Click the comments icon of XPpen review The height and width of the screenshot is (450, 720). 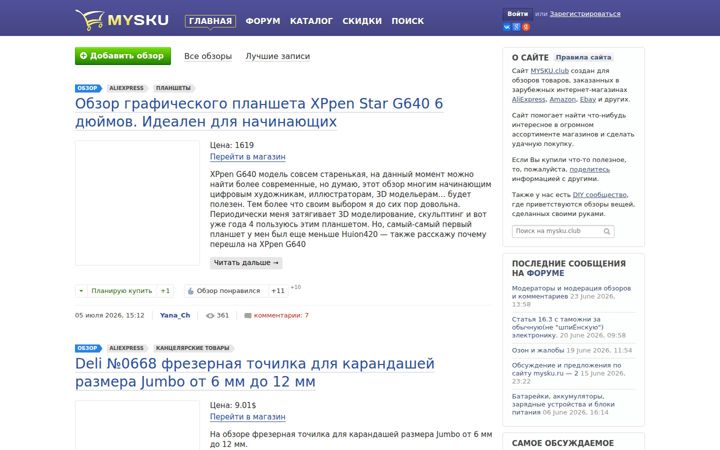[x=248, y=315]
